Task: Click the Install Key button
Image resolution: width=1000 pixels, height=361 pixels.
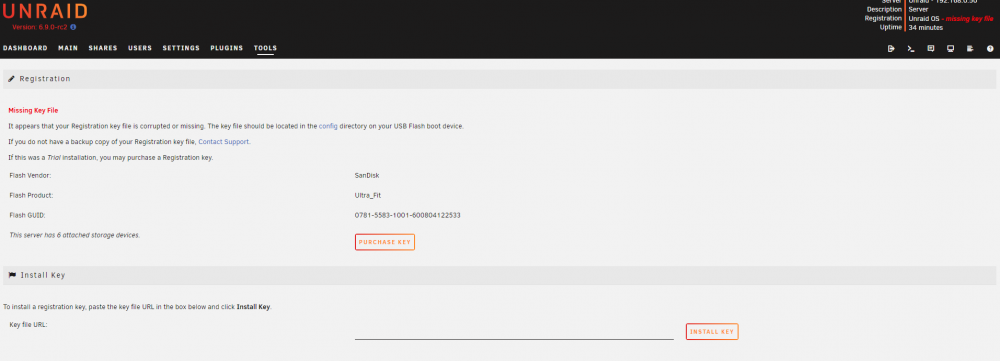Action: point(712,332)
